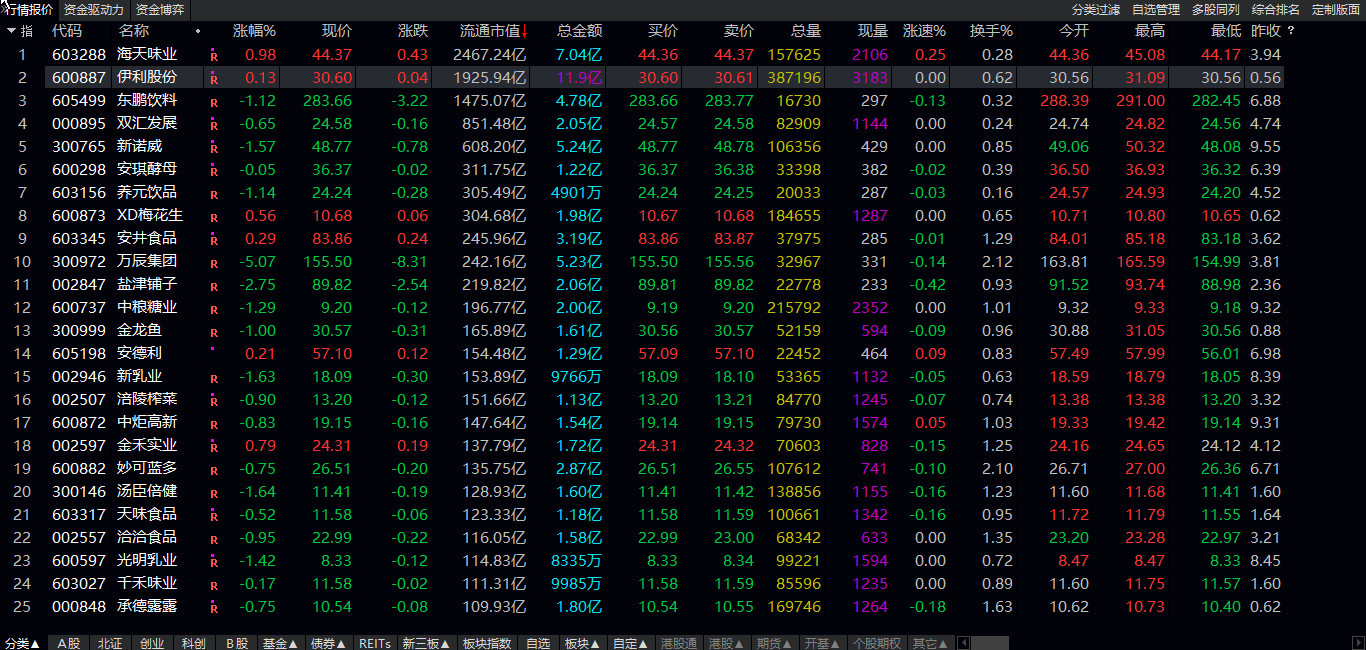1366x650 pixels.
Task: Open 自选管理 watchlist management
Action: (1156, 9)
